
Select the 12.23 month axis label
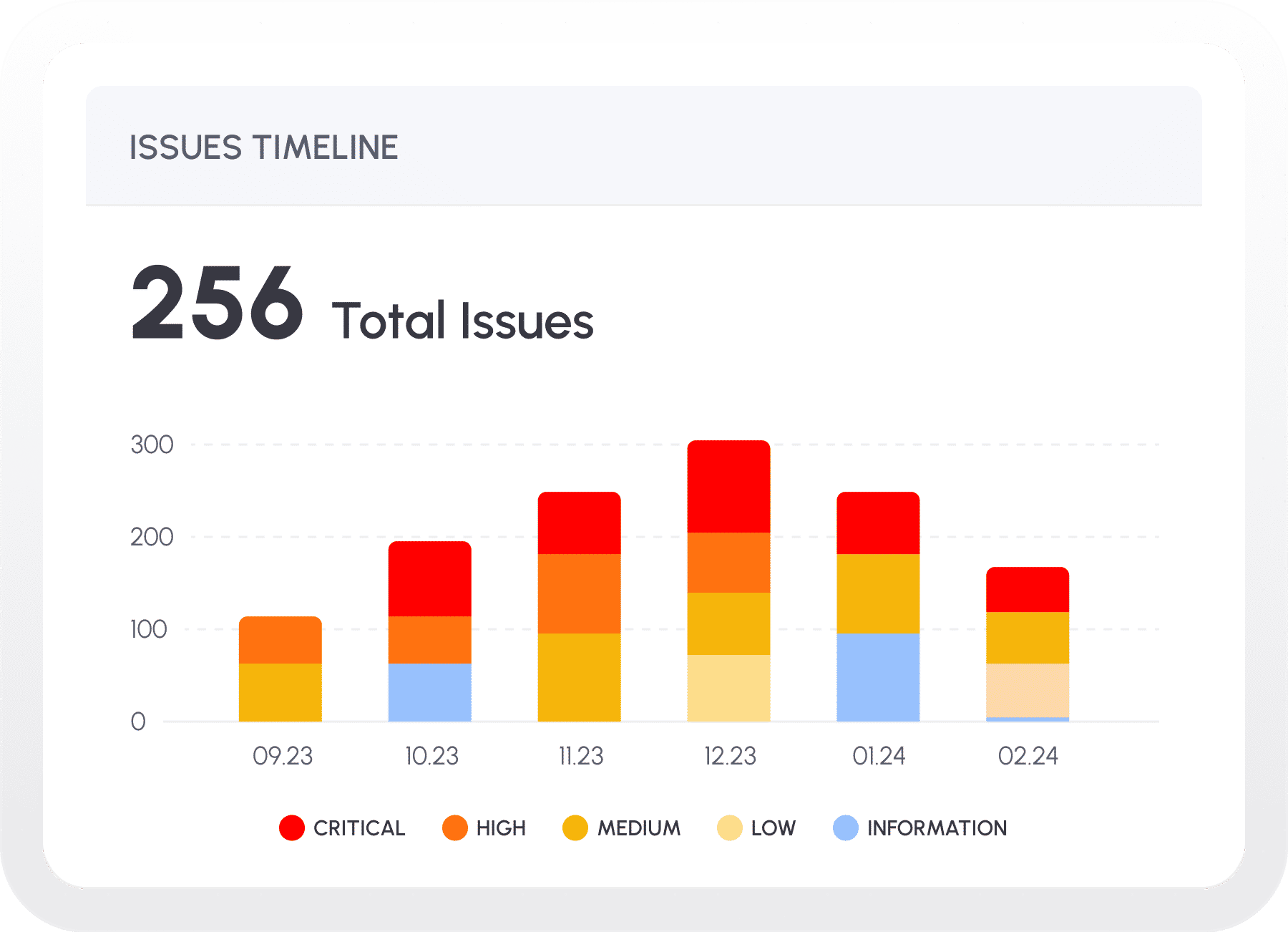730,756
